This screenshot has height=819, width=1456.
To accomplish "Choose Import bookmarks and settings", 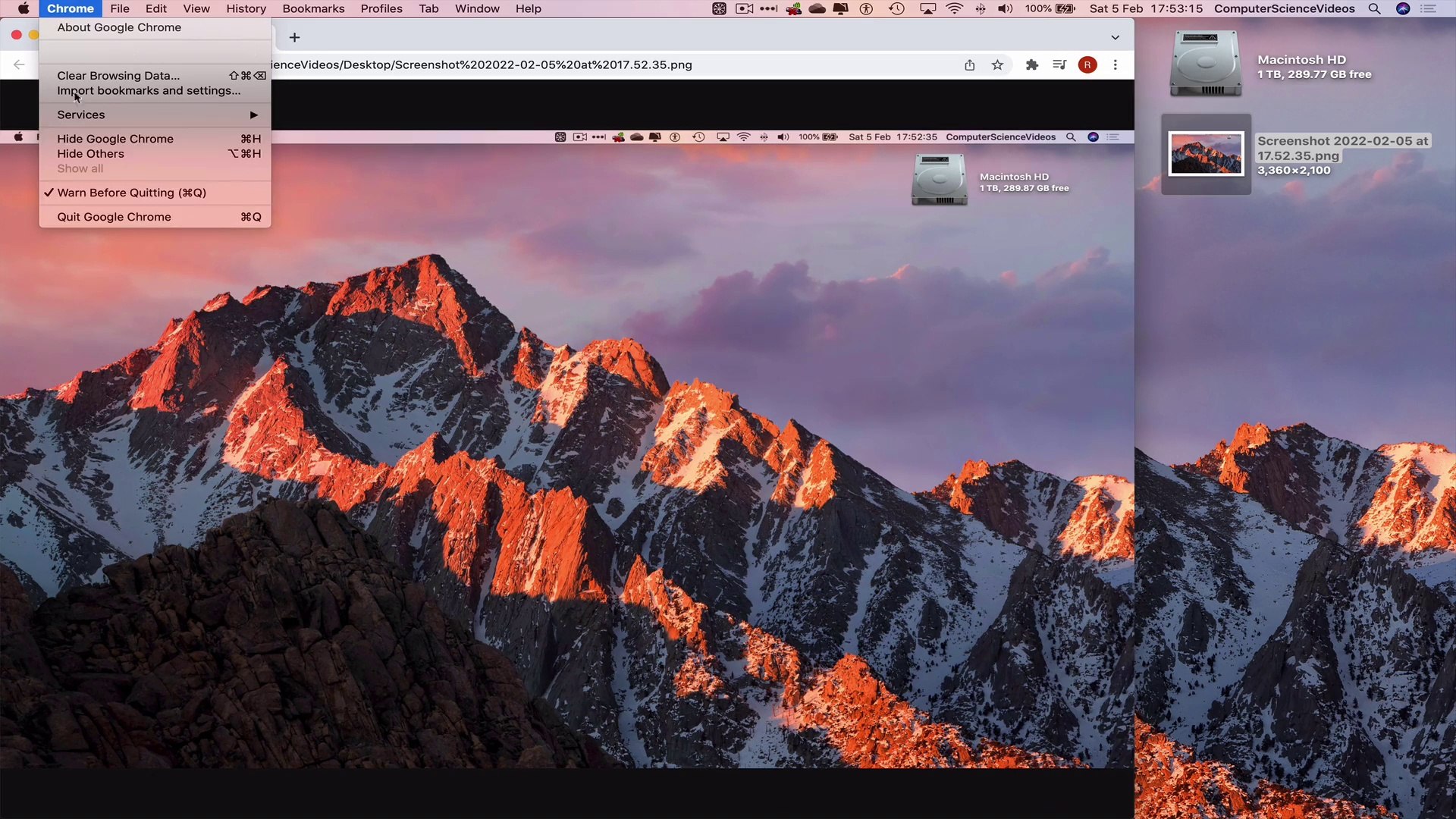I will (x=149, y=90).
